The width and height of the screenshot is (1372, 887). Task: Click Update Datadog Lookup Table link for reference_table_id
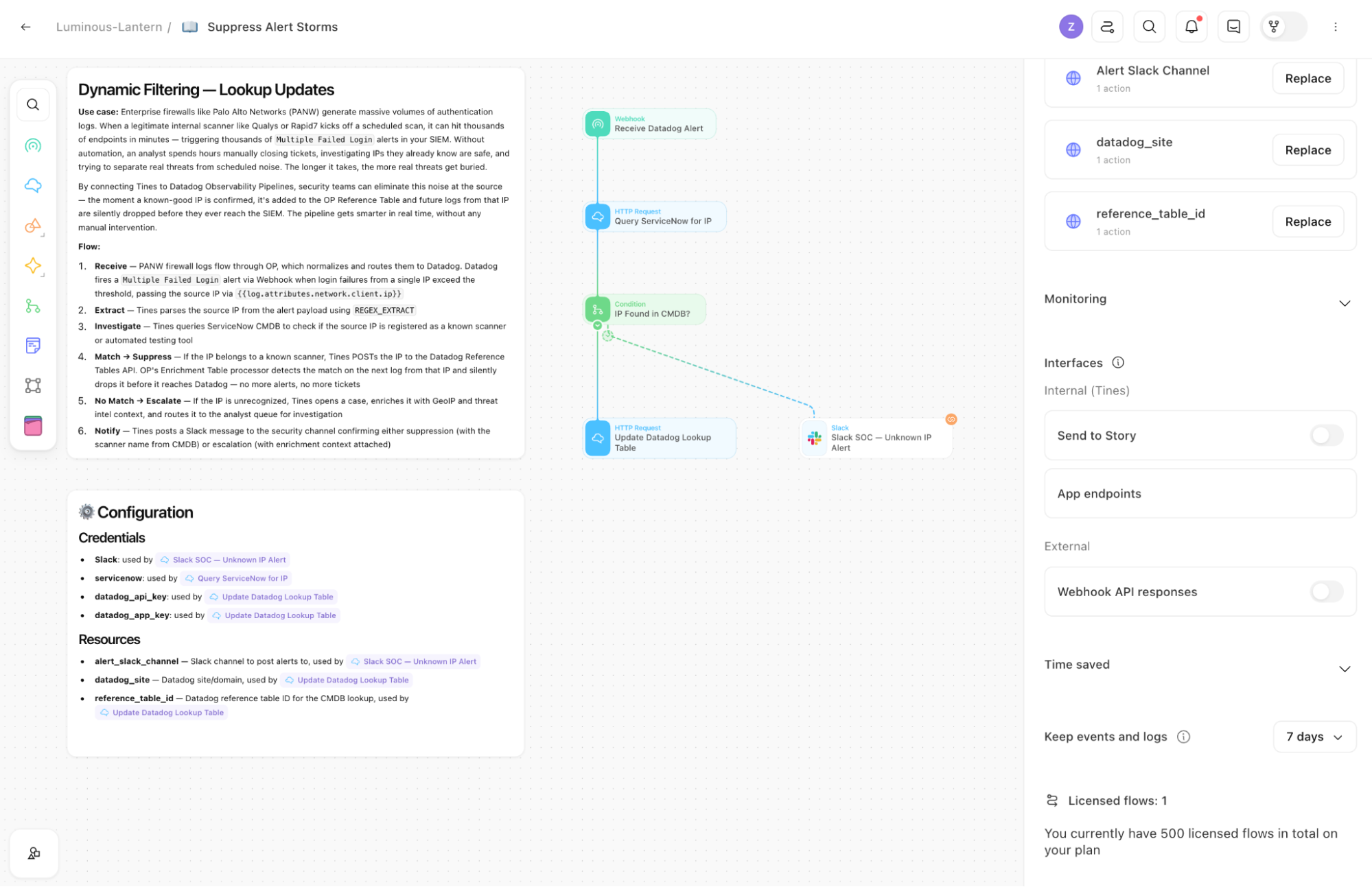[x=161, y=713]
